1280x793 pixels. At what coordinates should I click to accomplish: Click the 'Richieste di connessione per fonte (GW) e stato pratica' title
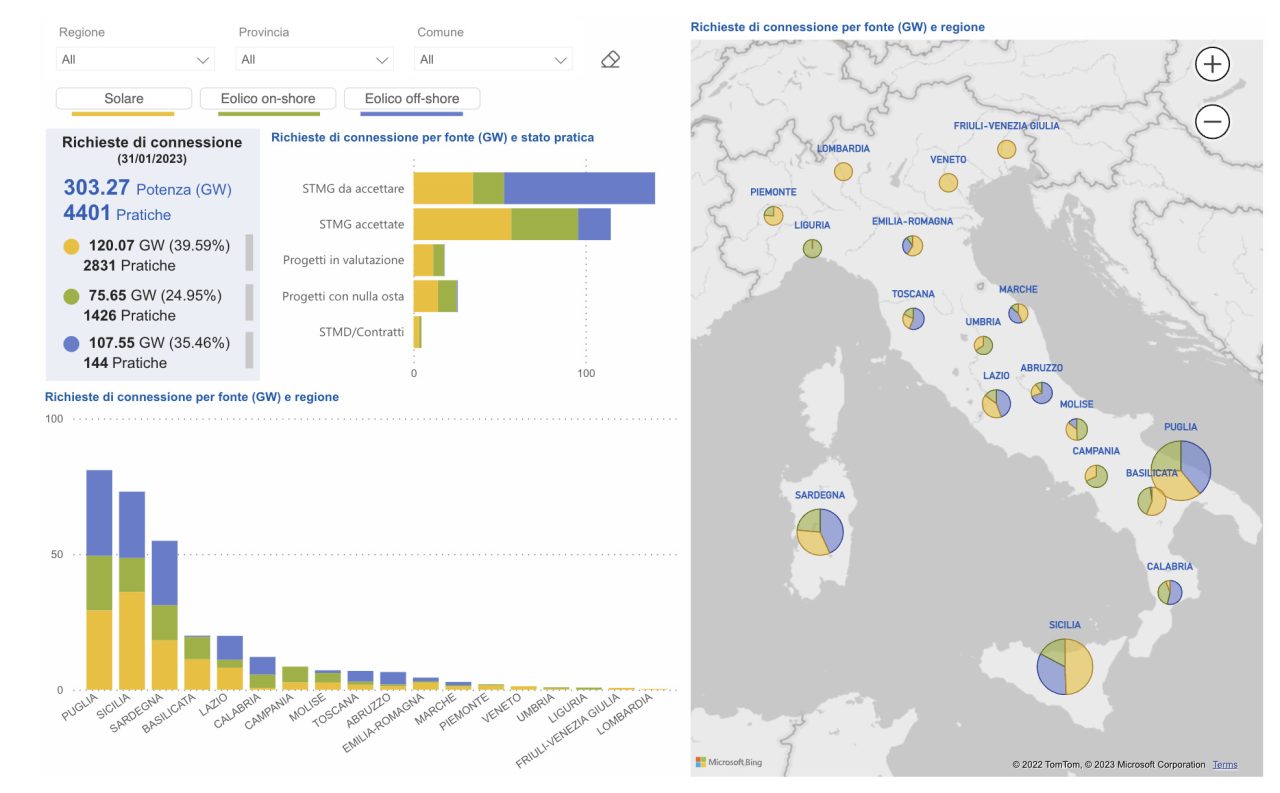[x=432, y=137]
